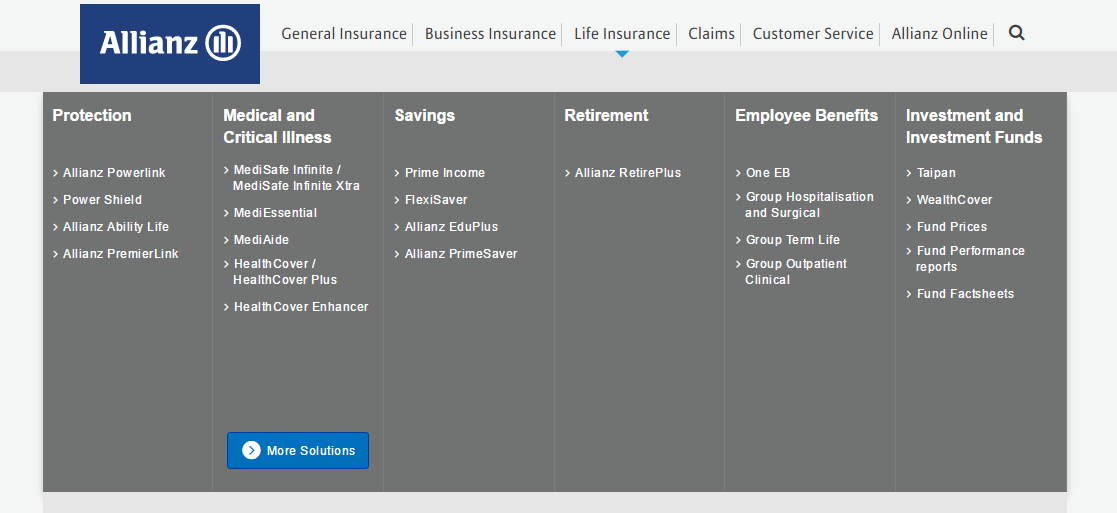The height and width of the screenshot is (513, 1117).
Task: Open the Customer Service menu
Action: click(x=813, y=34)
